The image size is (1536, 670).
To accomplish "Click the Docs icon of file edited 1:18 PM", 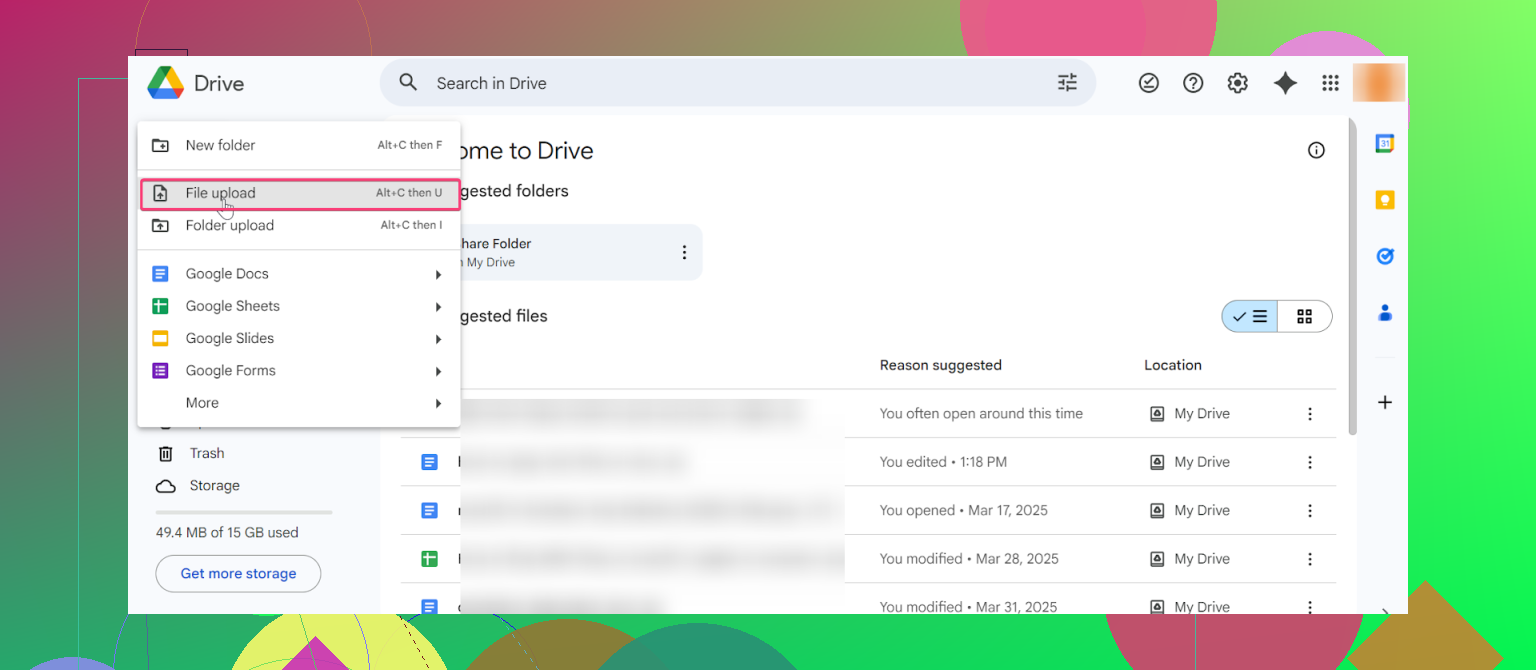I will click(429, 462).
